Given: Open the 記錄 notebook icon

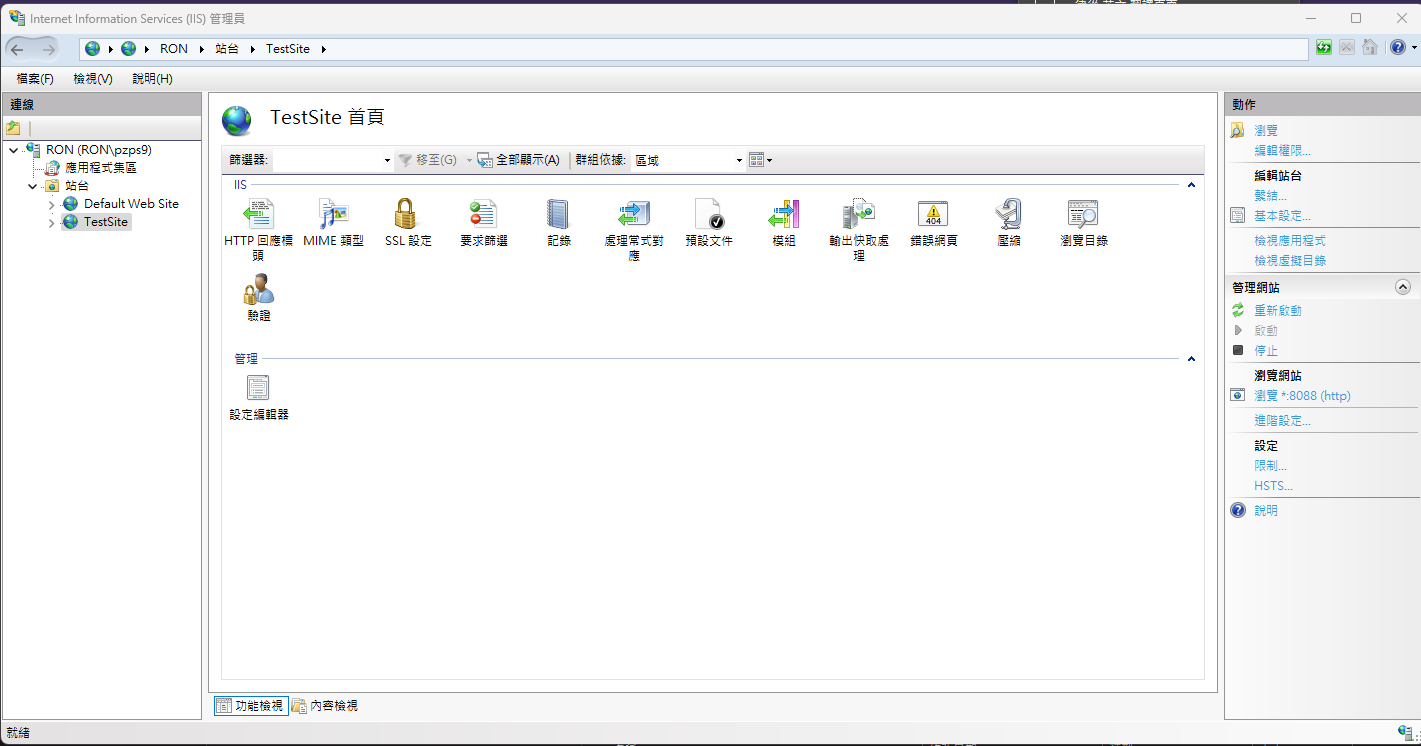Looking at the screenshot, I should coord(558,214).
